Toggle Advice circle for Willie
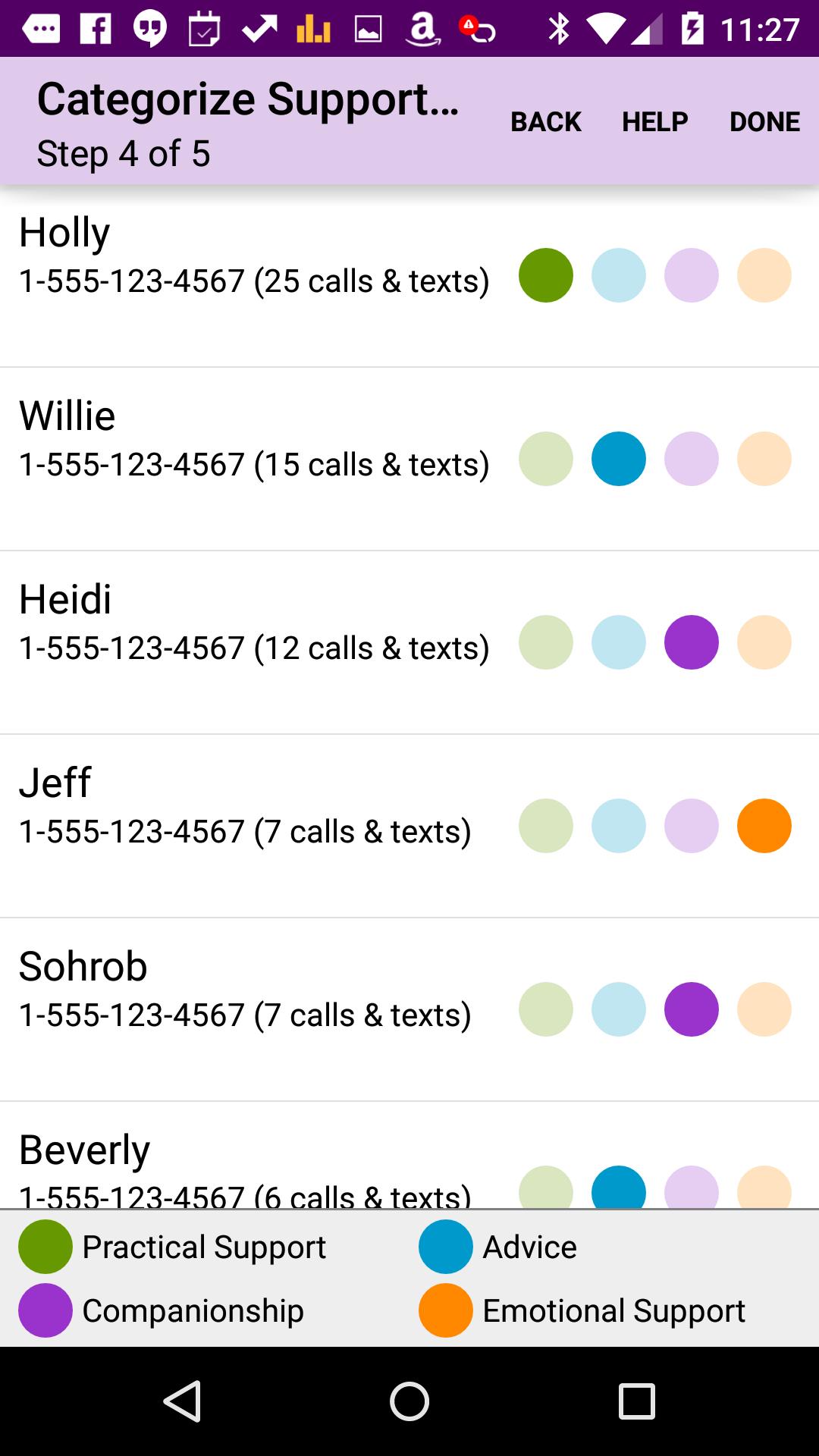The image size is (819, 1456). [619, 459]
